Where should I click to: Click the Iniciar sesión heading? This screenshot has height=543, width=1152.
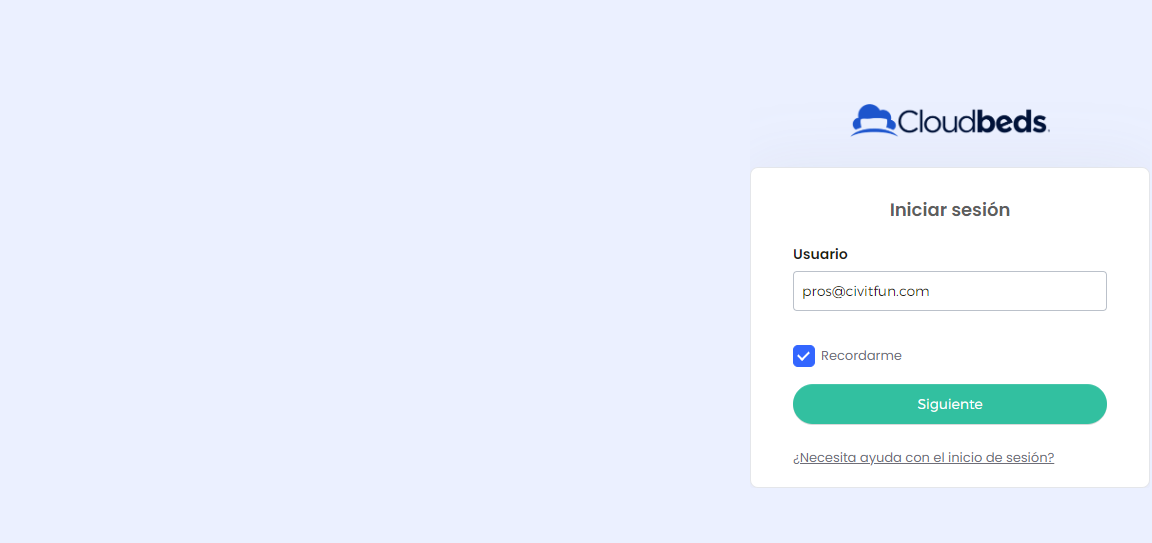click(950, 210)
